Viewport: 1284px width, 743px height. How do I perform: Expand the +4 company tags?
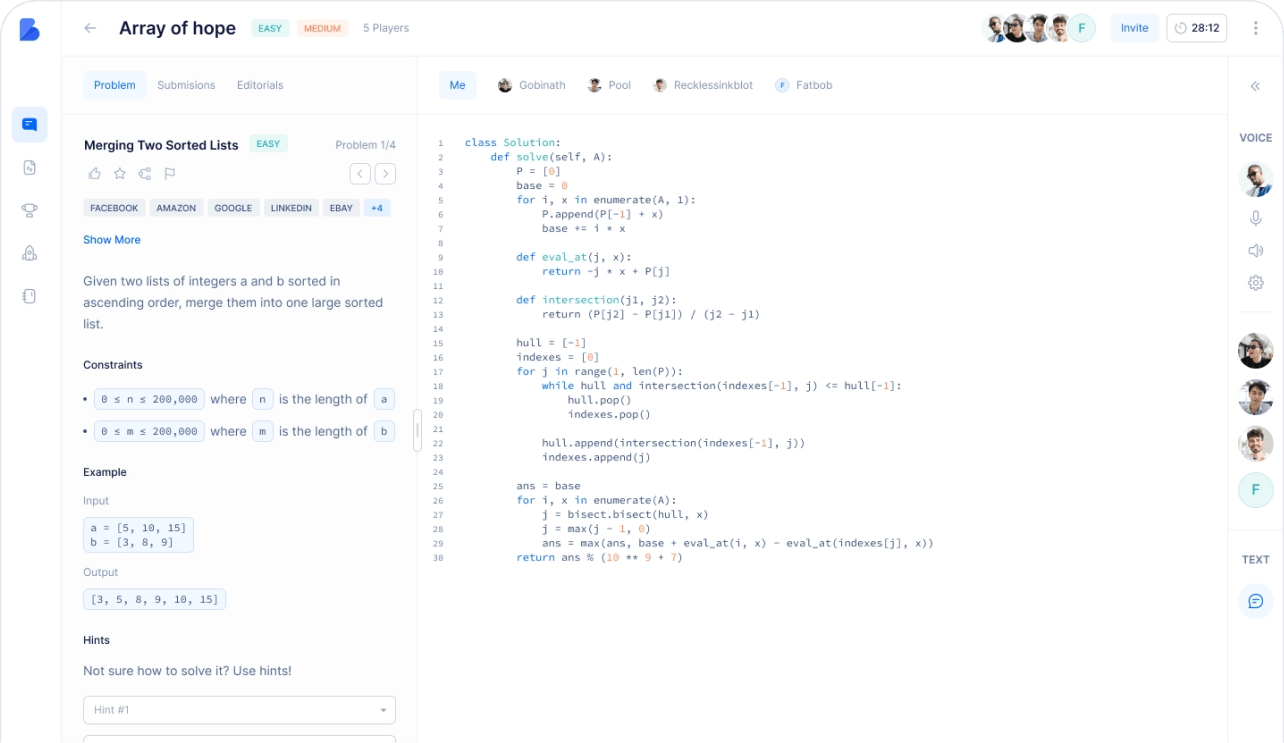pyautogui.click(x=377, y=208)
